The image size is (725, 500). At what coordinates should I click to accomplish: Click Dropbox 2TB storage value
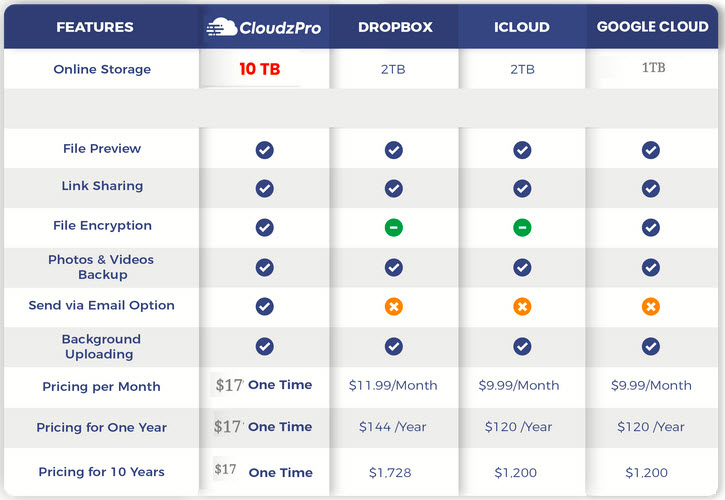[393, 69]
